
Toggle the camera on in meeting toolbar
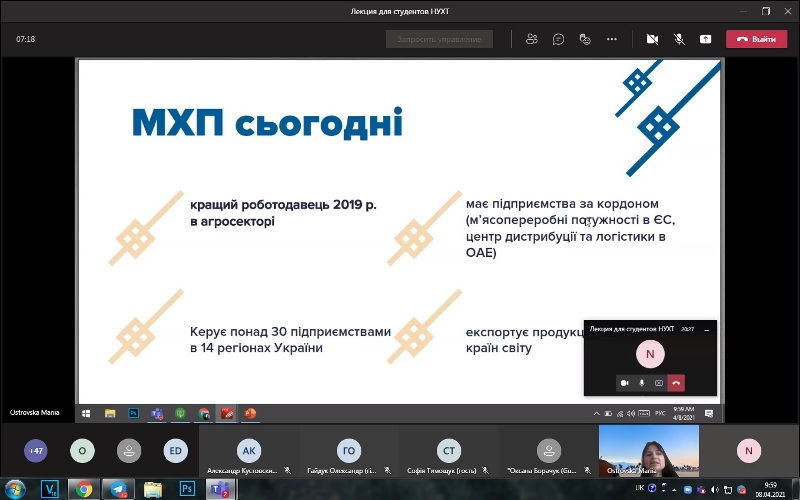652,39
